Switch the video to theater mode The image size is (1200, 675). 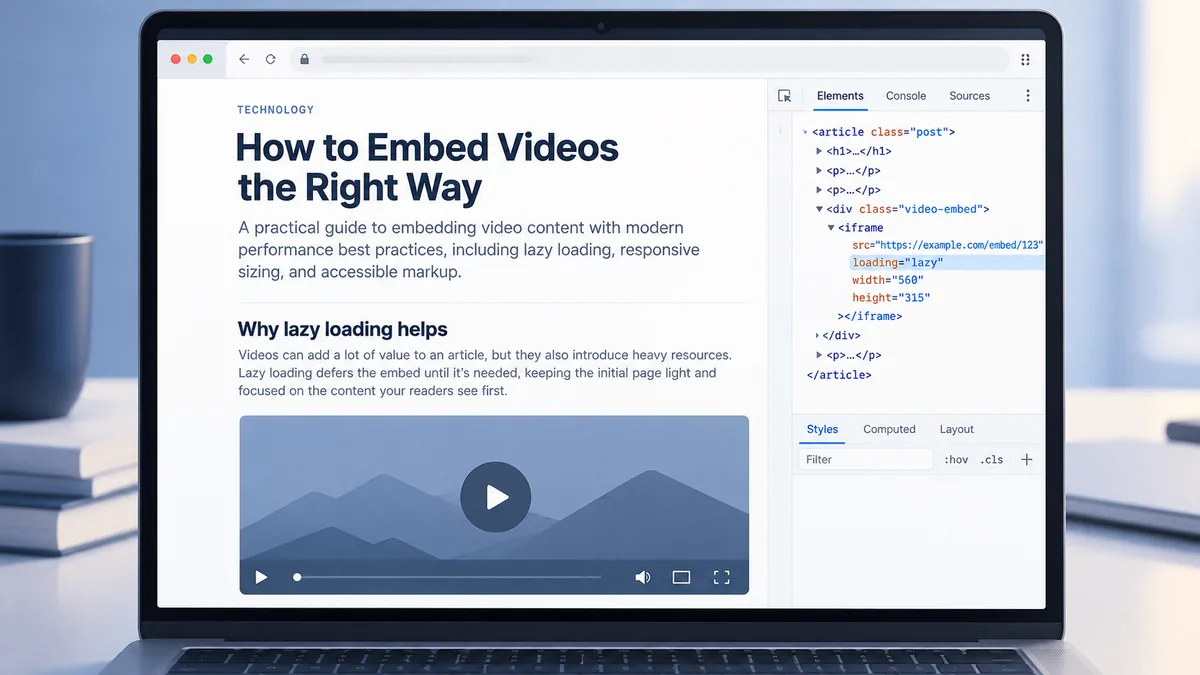(681, 577)
